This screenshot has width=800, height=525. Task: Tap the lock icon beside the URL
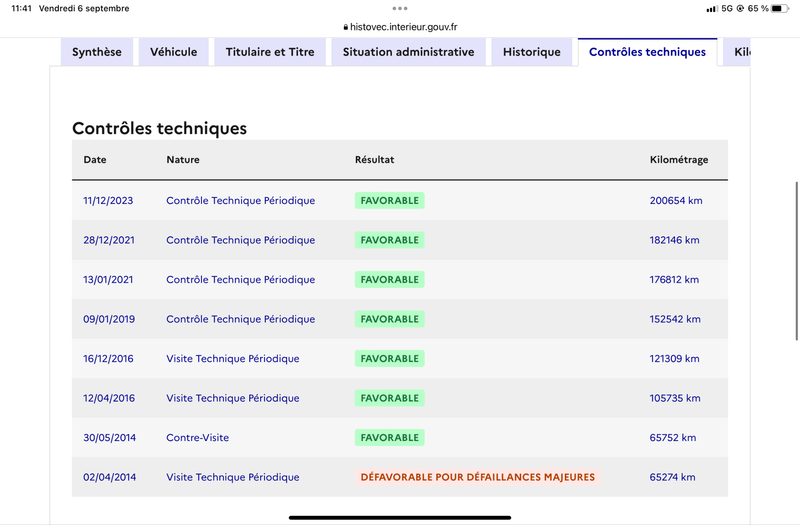click(345, 27)
